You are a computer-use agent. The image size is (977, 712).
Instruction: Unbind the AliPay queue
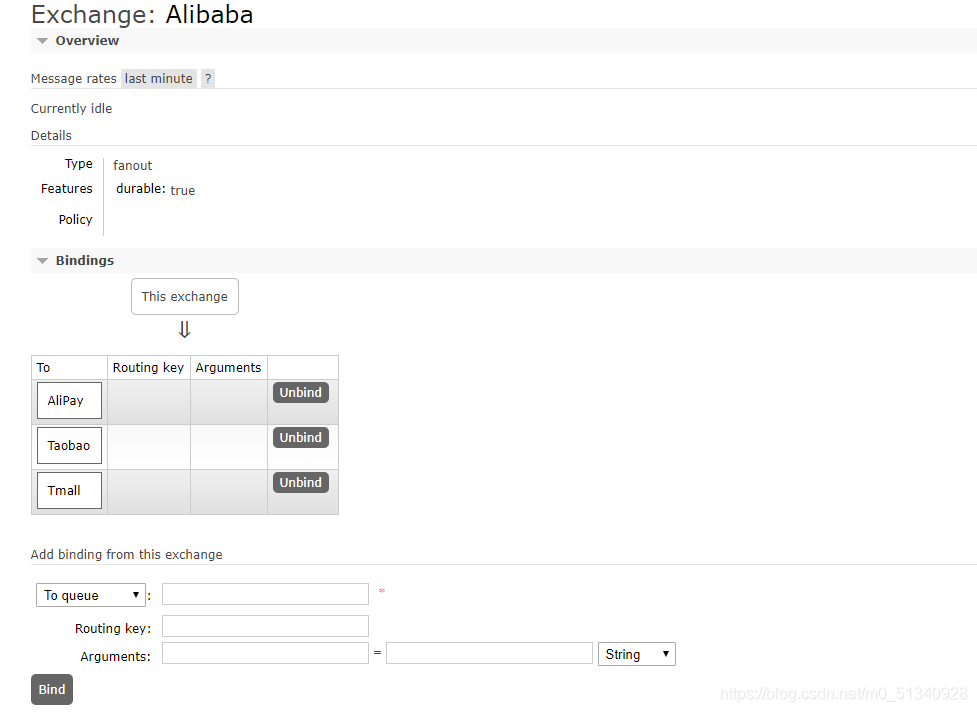[x=300, y=392]
